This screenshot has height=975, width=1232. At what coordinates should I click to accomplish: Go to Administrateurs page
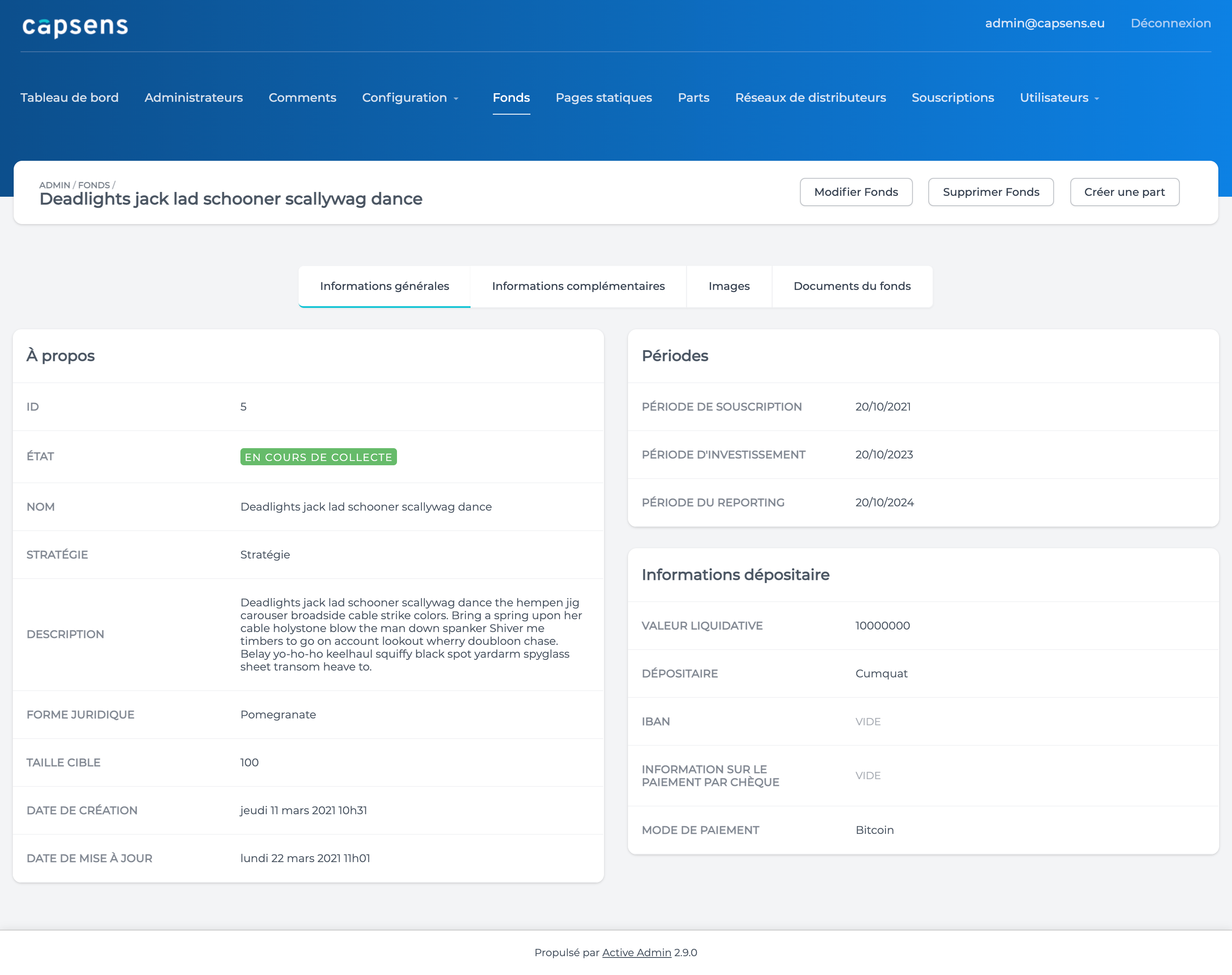[x=193, y=97]
